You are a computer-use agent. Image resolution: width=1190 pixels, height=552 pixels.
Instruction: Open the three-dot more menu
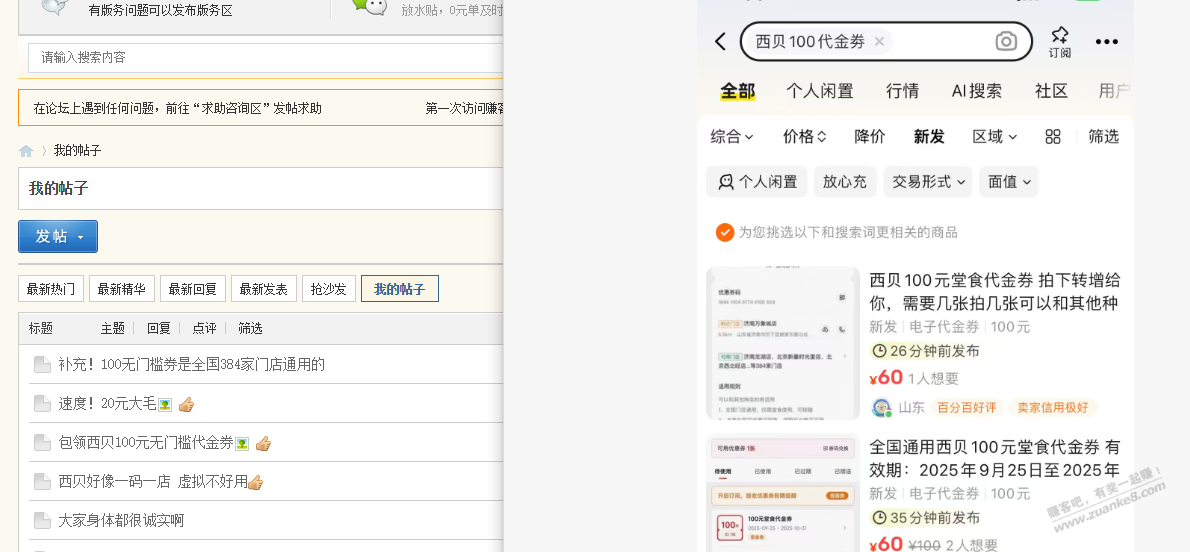point(1107,42)
